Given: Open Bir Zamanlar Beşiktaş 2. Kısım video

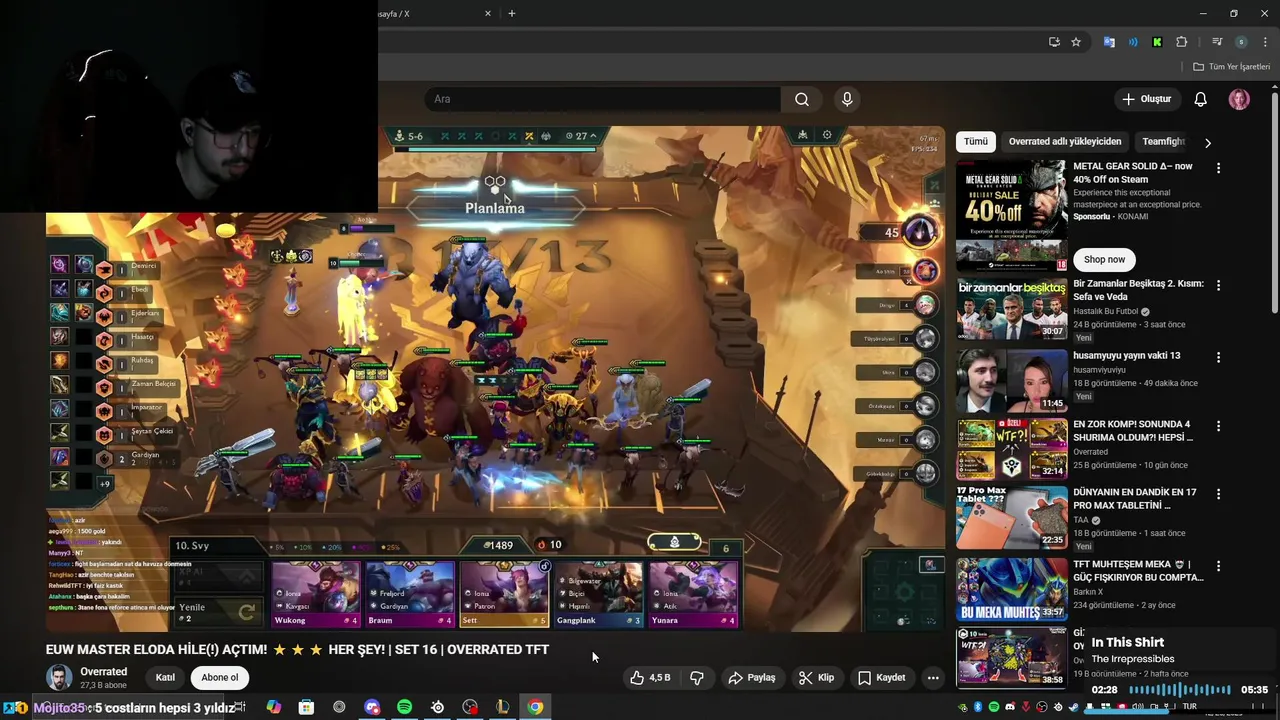Looking at the screenshot, I should tap(1138, 290).
